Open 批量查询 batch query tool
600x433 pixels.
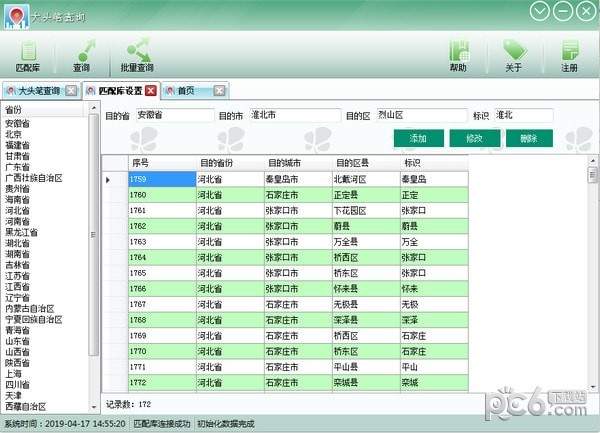click(x=136, y=54)
